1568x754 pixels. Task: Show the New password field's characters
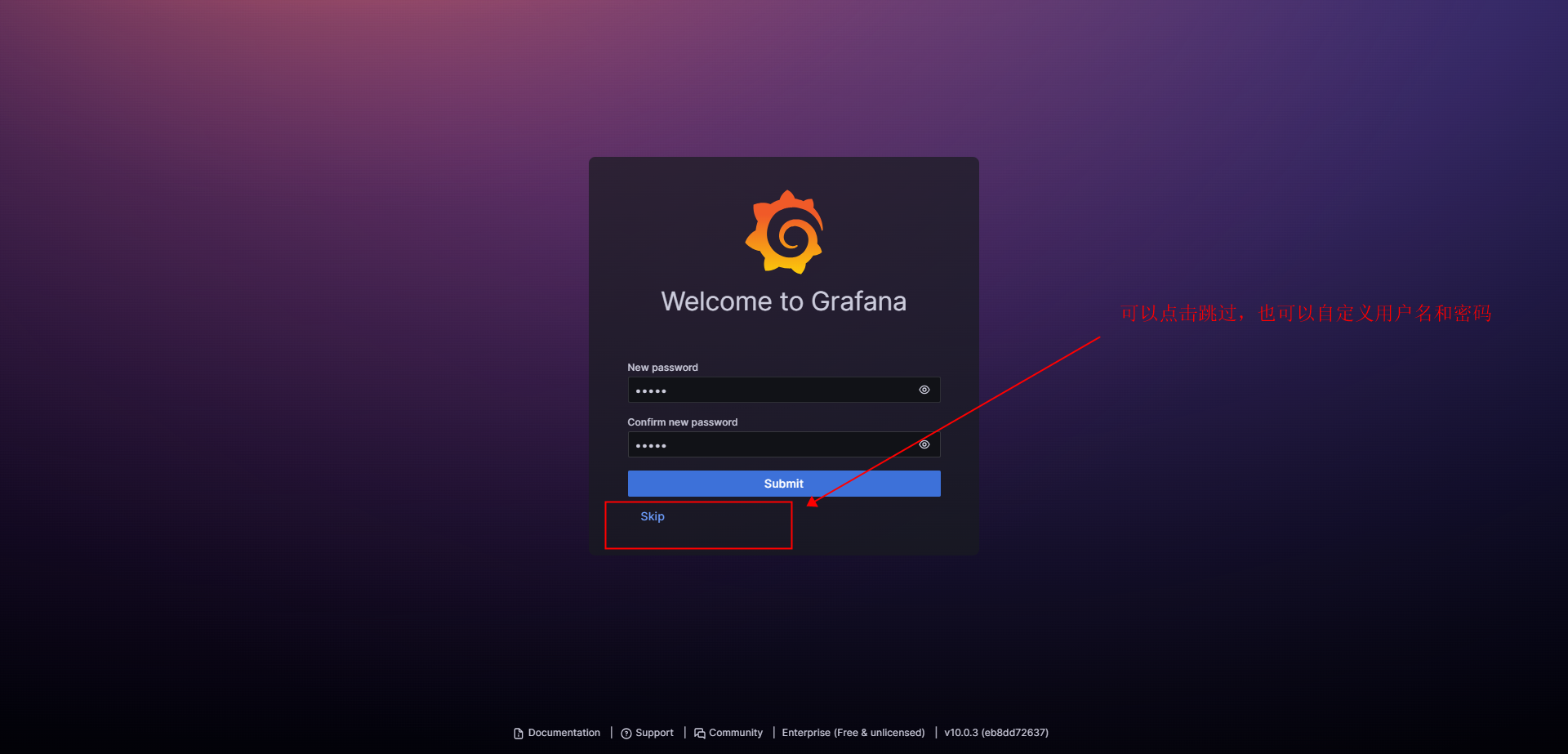[x=924, y=390]
